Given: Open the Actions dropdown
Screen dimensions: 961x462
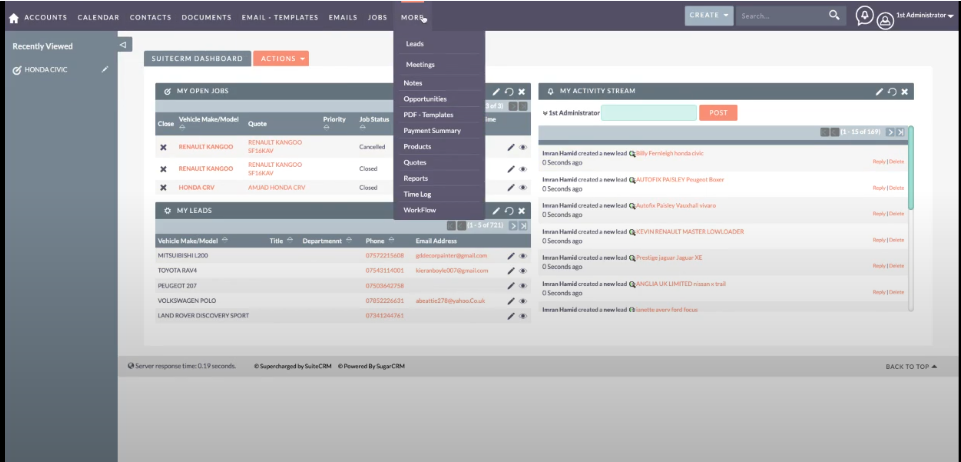Looking at the screenshot, I should (281, 59).
